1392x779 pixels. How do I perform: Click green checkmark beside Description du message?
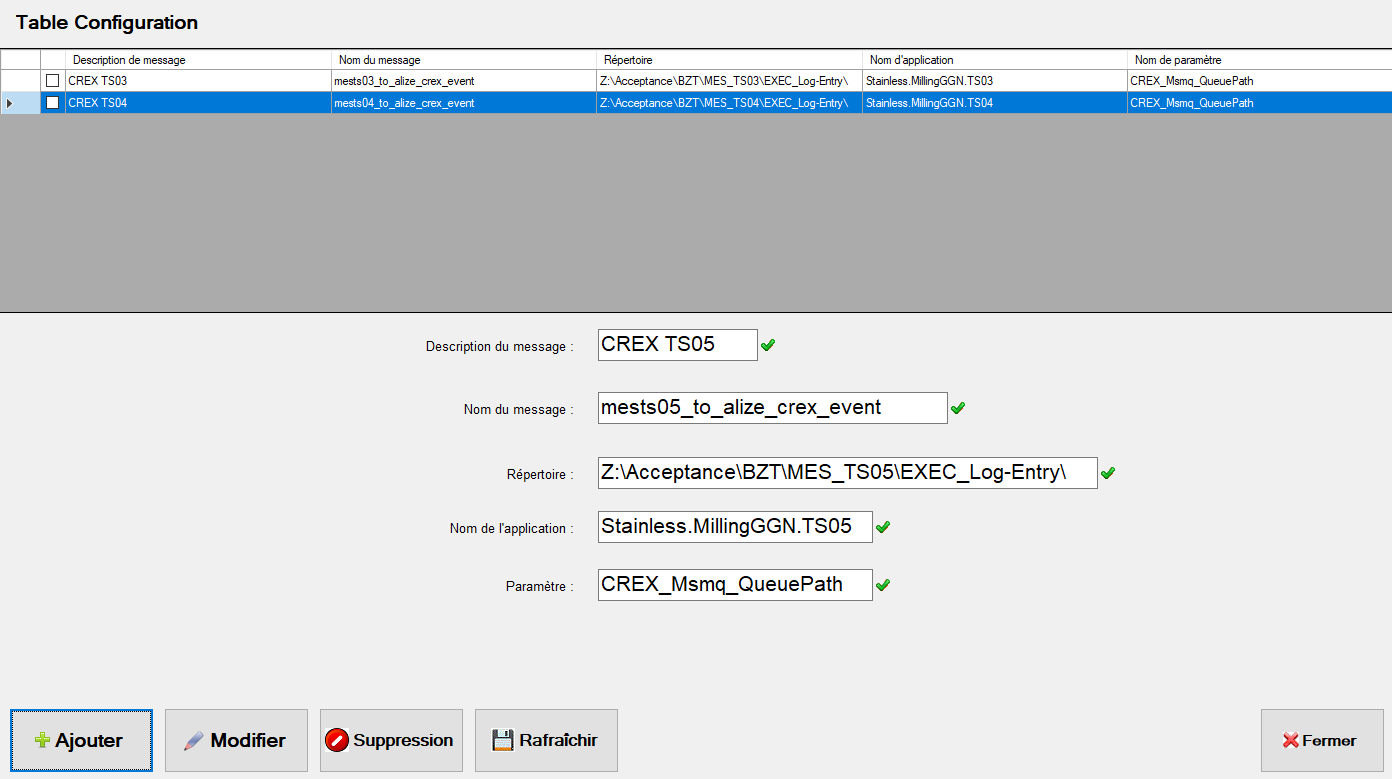pyautogui.click(x=768, y=346)
